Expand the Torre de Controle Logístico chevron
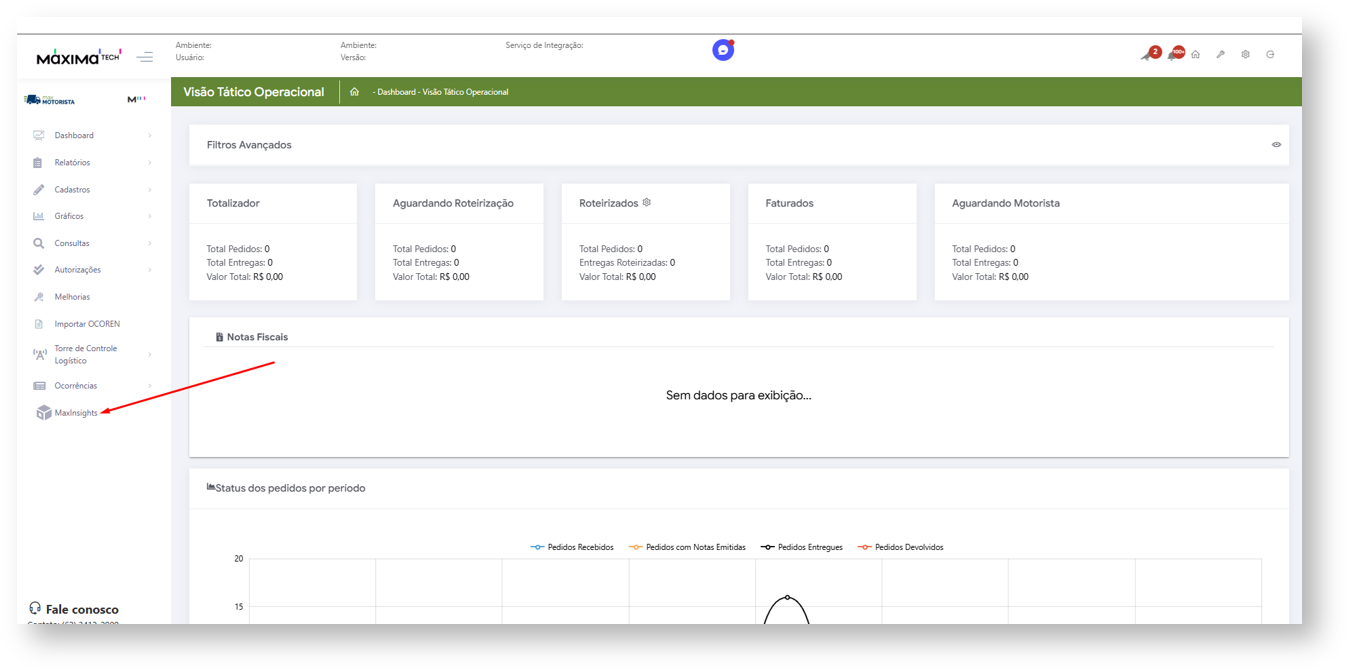Image resolution: width=1350 pixels, height=672 pixels. click(150, 354)
